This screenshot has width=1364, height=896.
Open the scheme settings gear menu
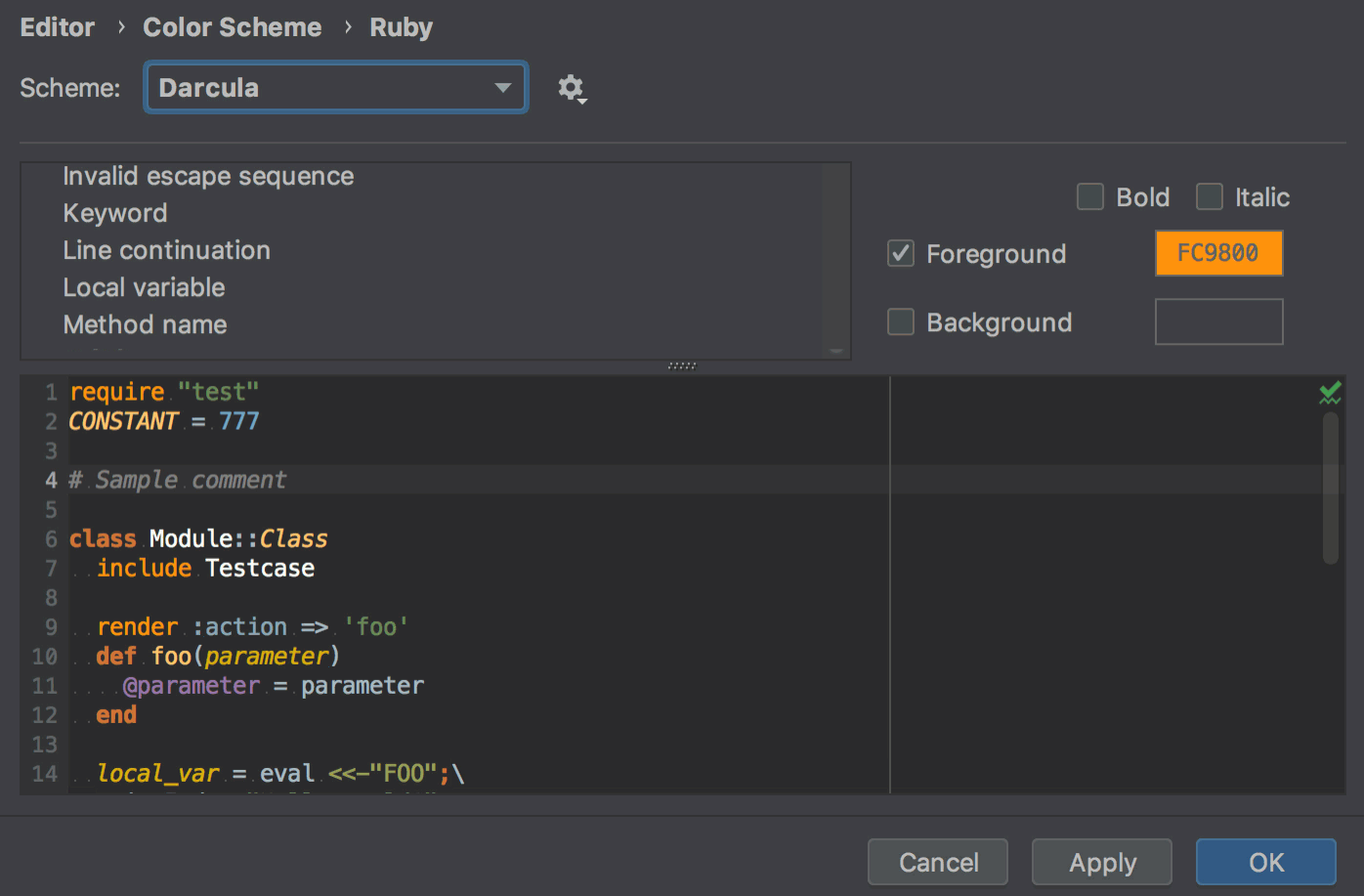point(572,88)
